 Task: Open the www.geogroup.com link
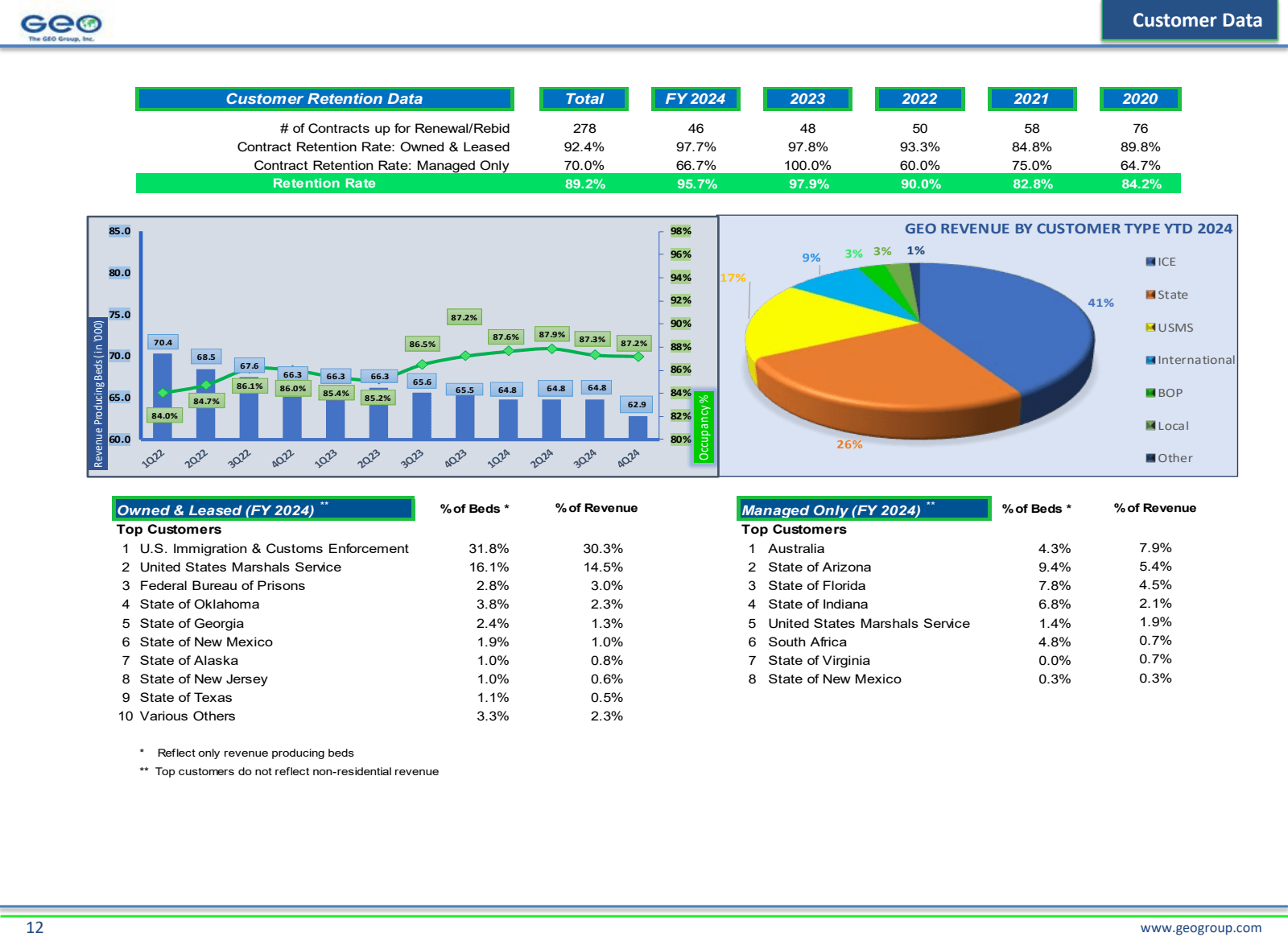point(1200,927)
